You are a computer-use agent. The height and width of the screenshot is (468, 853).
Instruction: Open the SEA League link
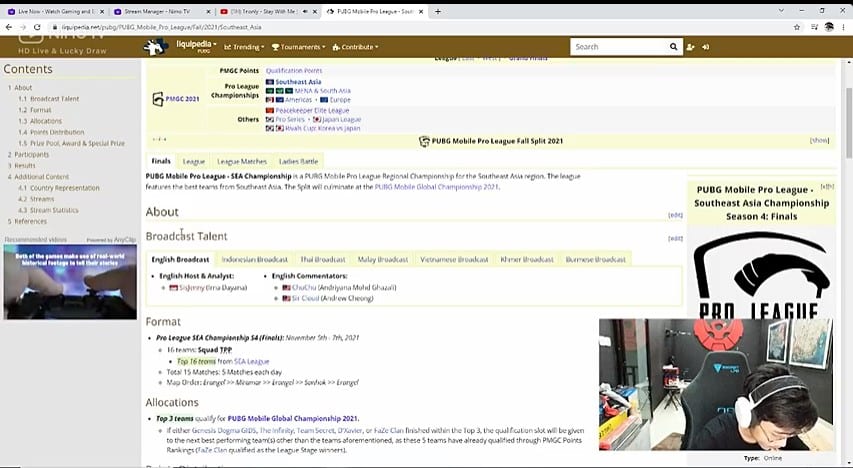click(251, 361)
